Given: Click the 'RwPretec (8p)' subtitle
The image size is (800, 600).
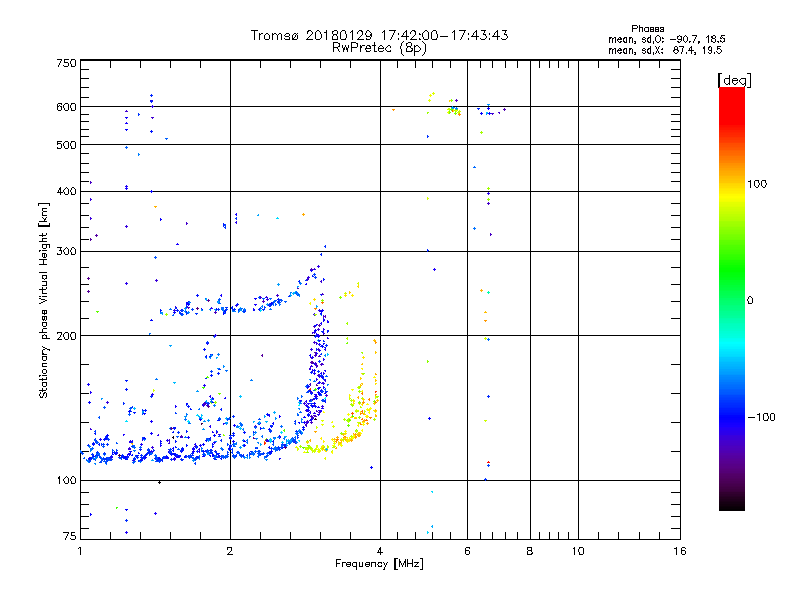Looking at the screenshot, I should coord(379,48).
